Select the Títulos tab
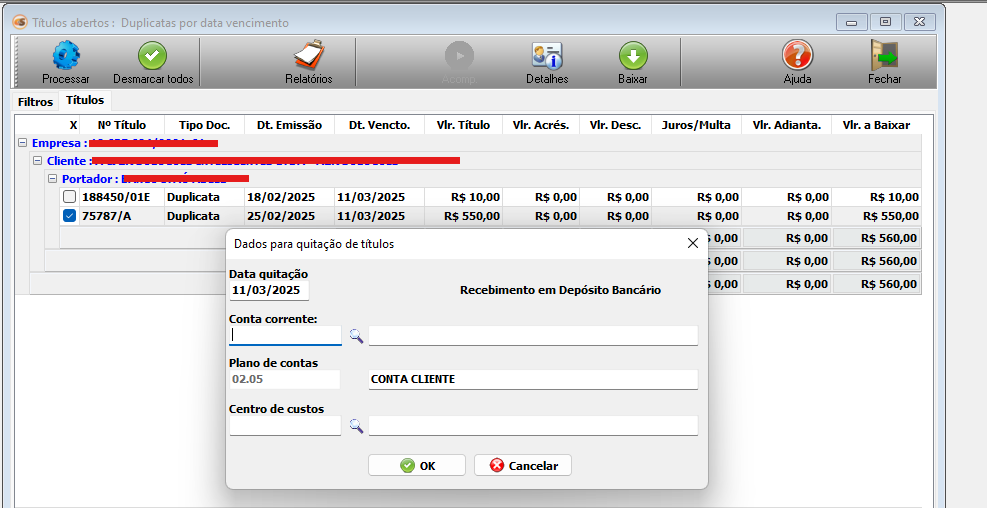Image resolution: width=987 pixels, height=508 pixels. click(x=85, y=101)
